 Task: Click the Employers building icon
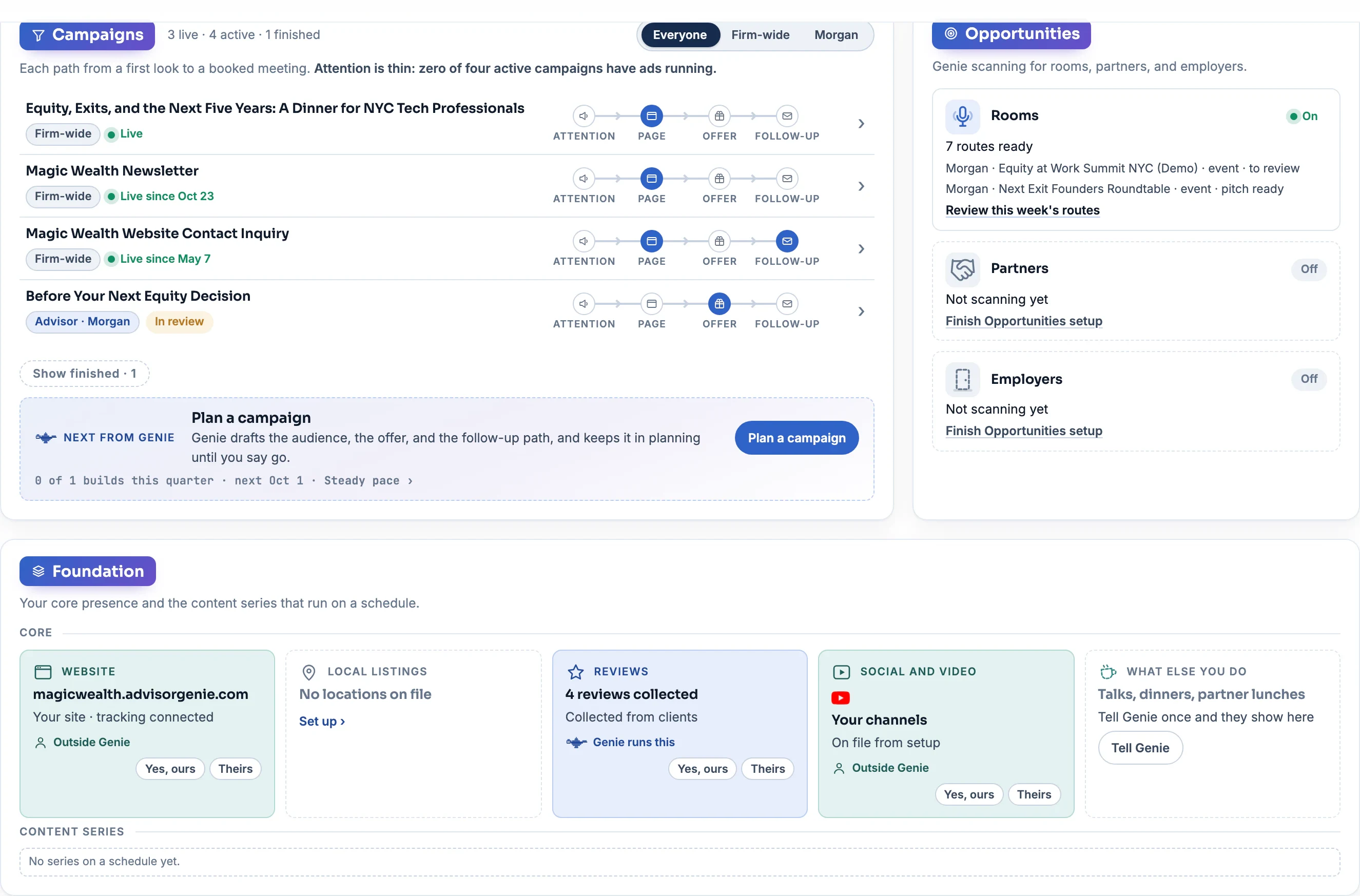point(962,379)
